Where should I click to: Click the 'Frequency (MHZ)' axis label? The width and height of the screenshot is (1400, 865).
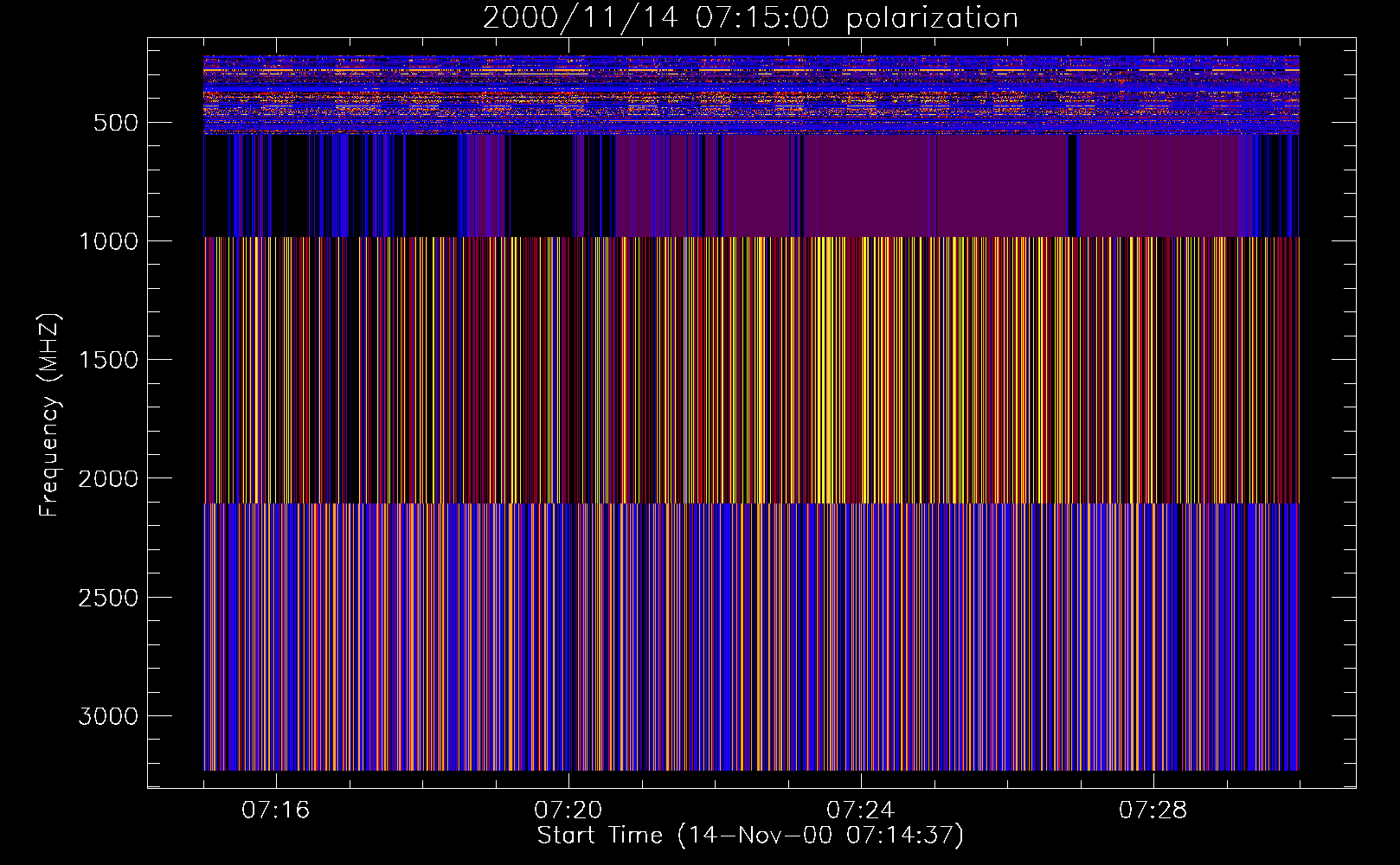pos(49,415)
